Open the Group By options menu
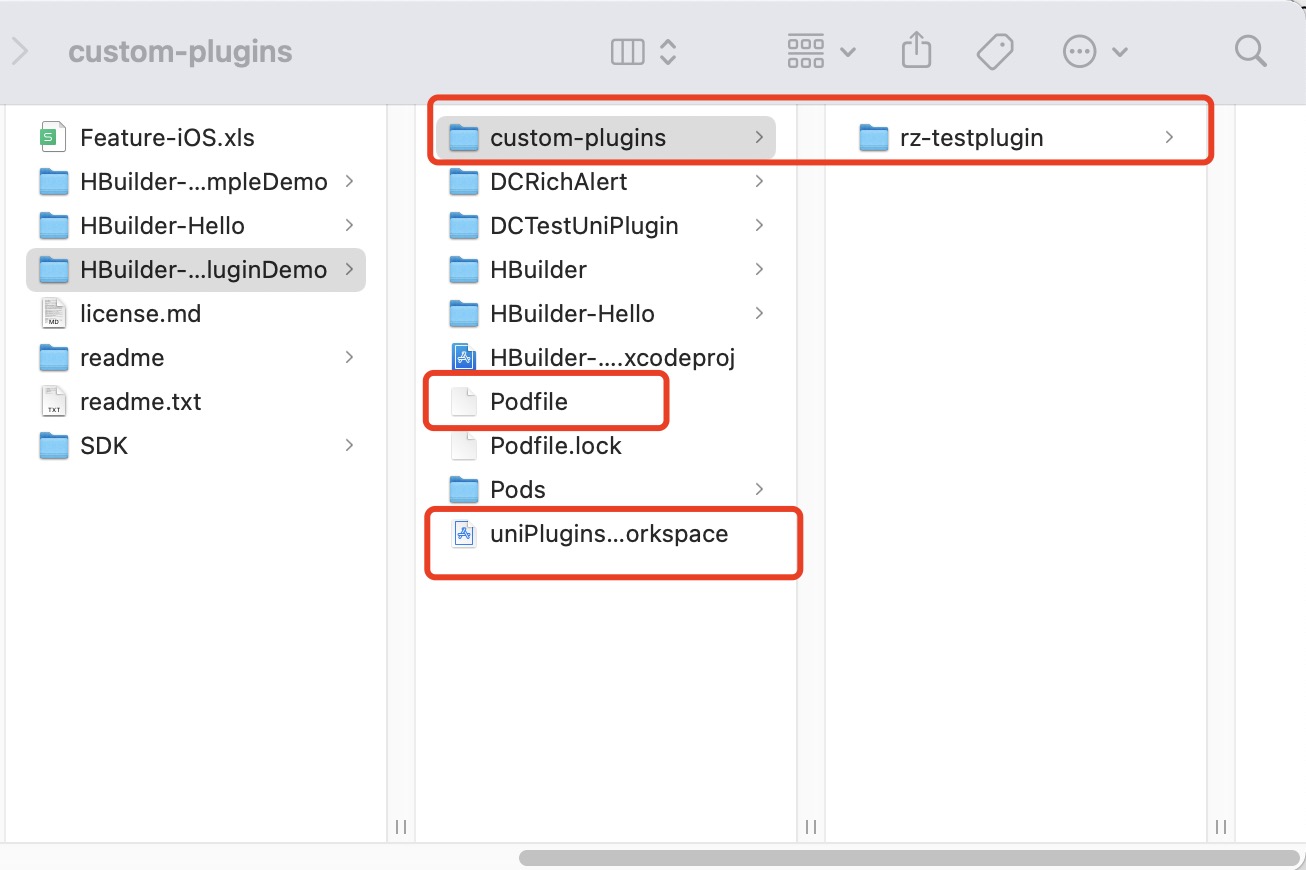Screen dimensions: 1306x870 click(821, 51)
